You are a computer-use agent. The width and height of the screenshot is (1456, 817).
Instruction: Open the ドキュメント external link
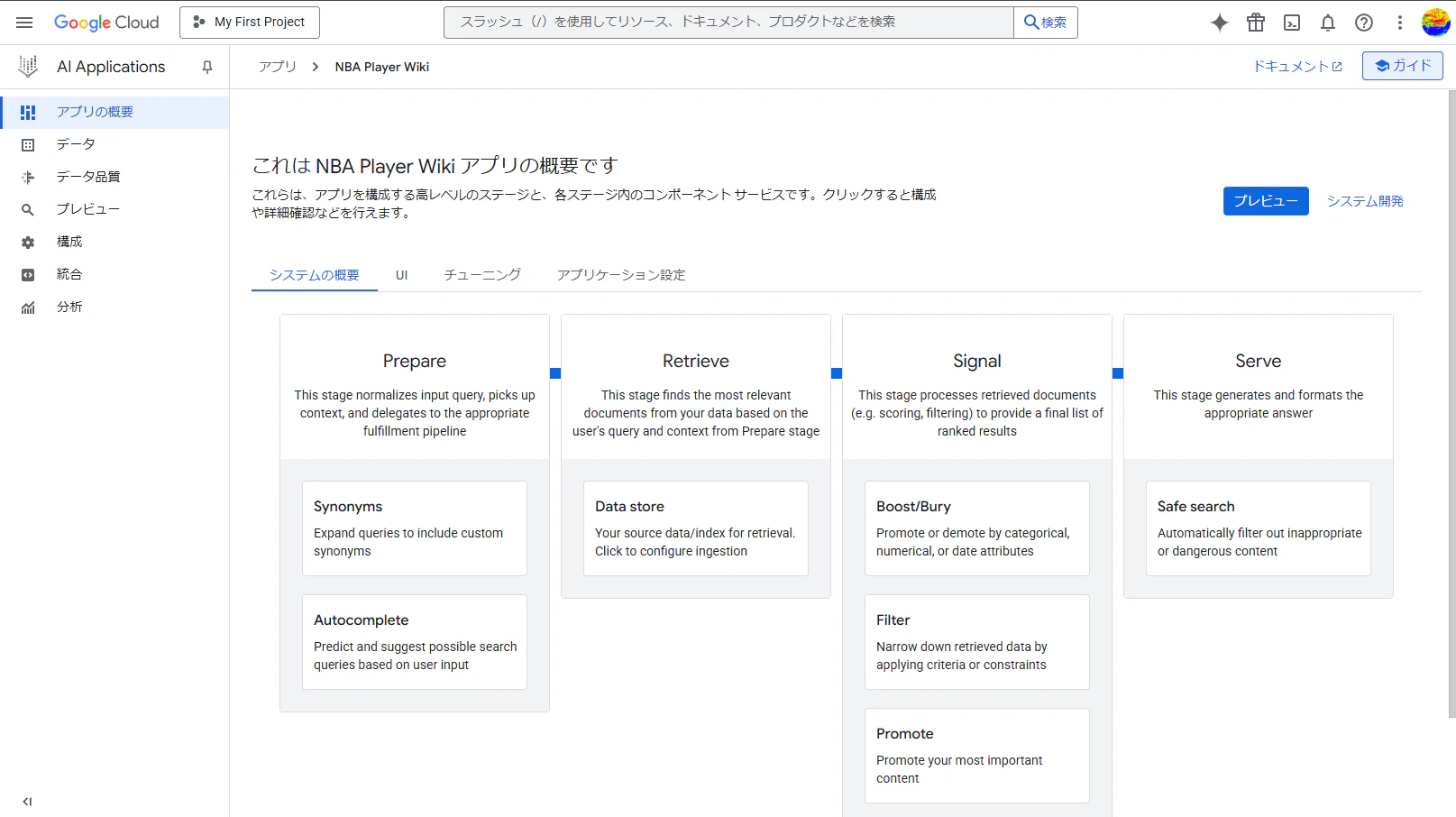tap(1297, 67)
